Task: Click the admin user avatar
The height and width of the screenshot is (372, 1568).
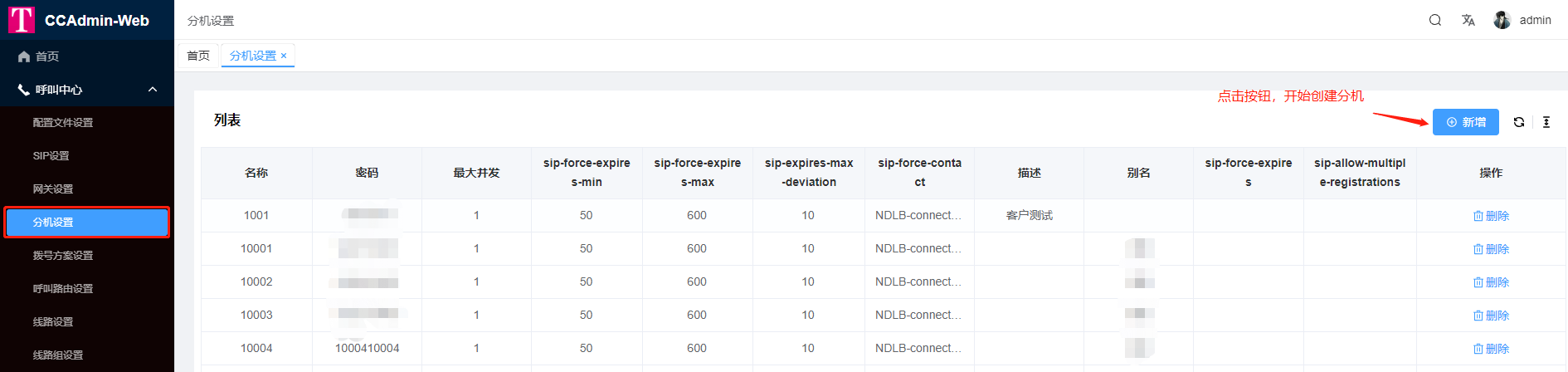Action: 1502,20
